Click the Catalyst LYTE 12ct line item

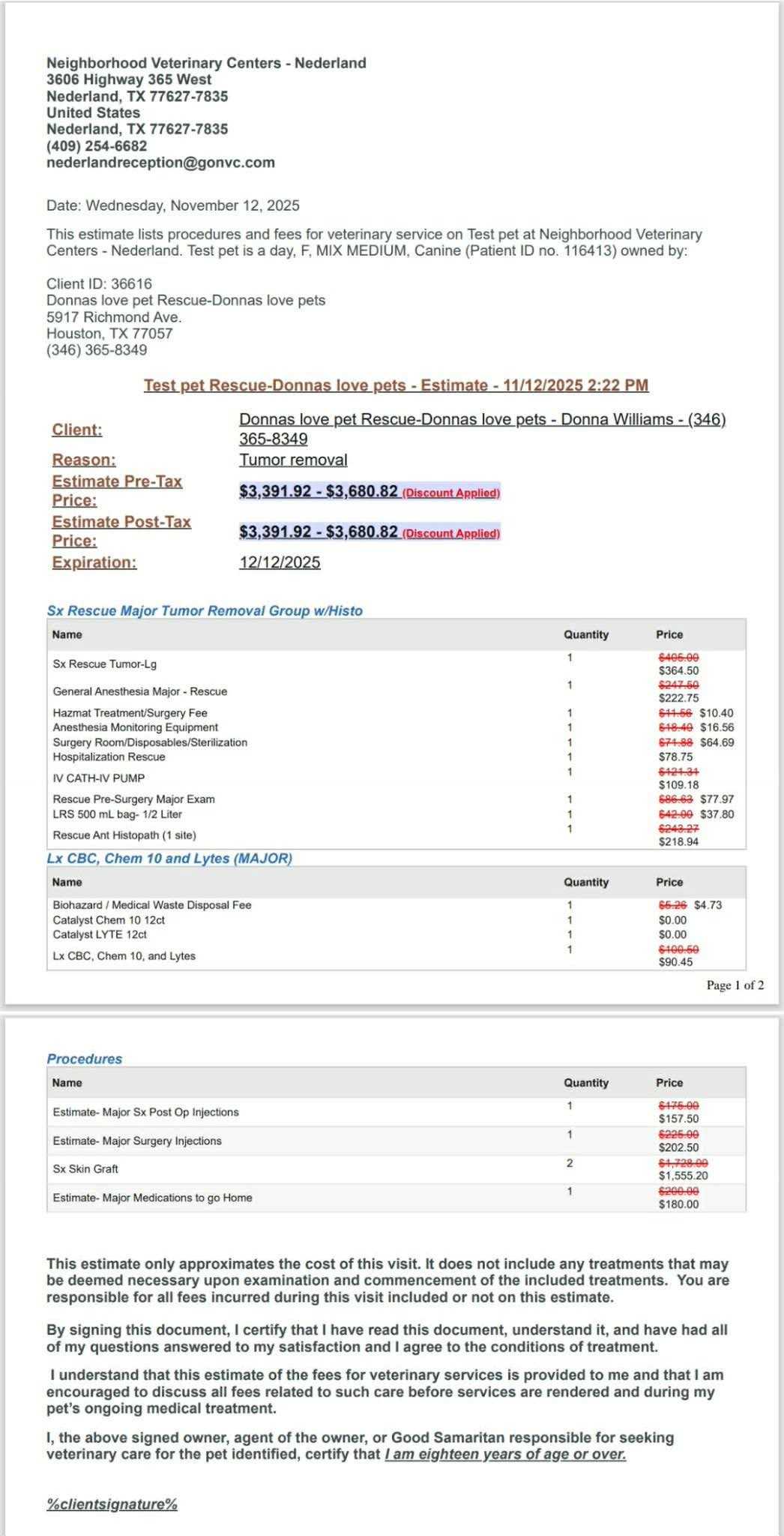[x=100, y=934]
